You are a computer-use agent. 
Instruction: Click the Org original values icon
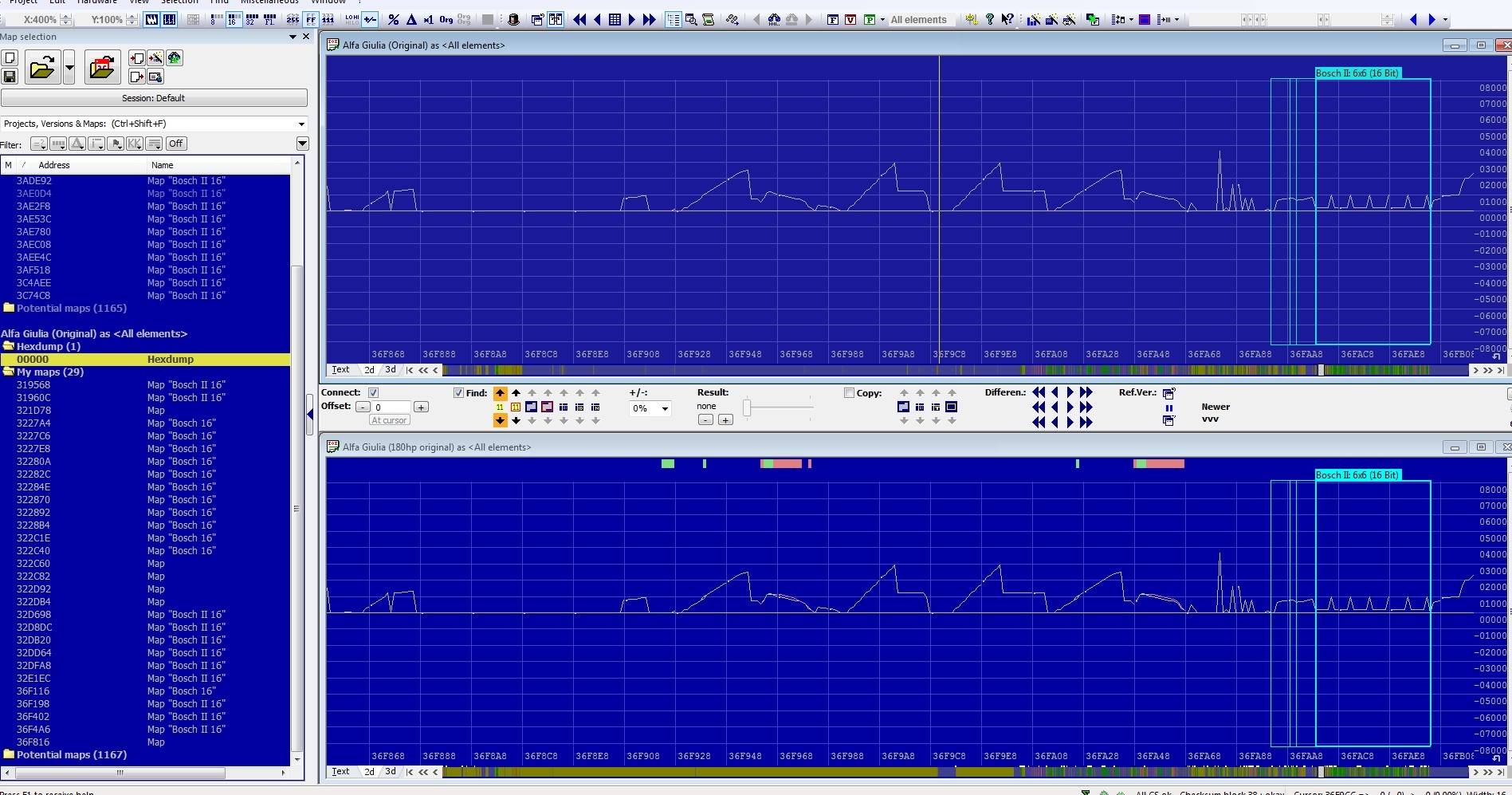tap(446, 19)
